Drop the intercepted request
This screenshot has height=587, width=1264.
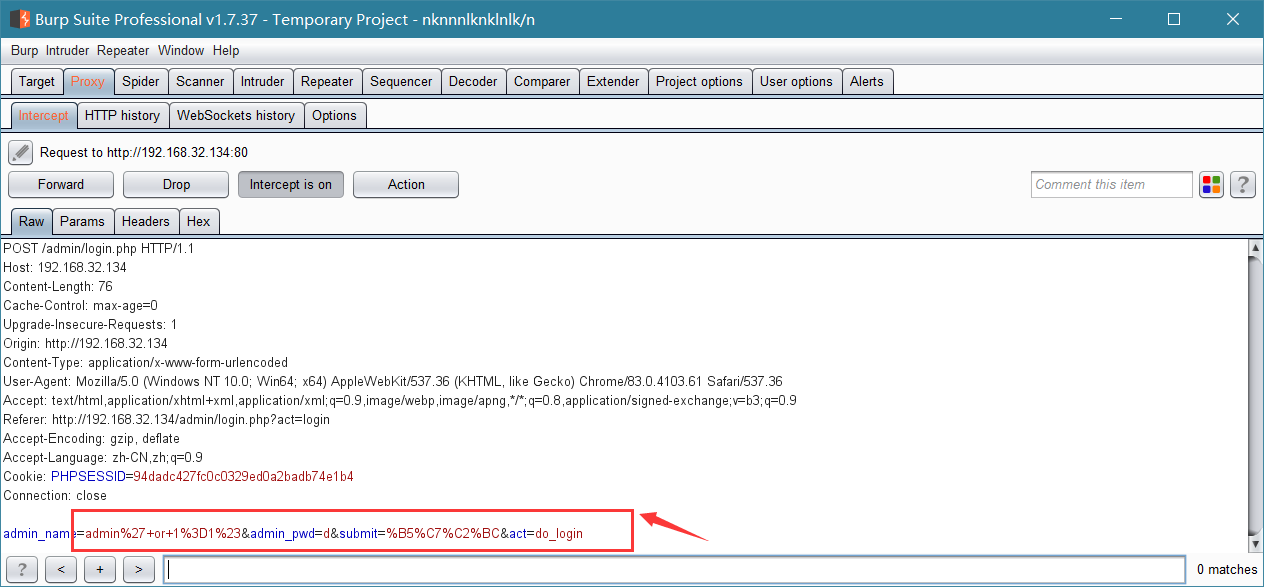[x=176, y=184]
